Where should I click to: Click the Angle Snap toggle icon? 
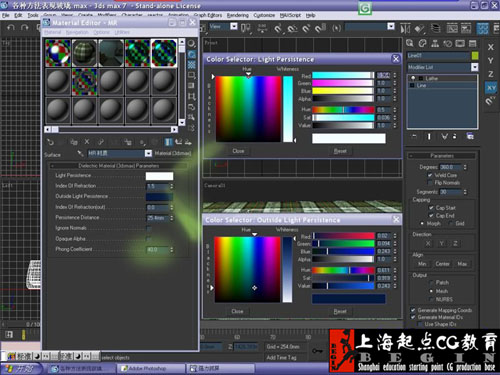tap(292, 29)
